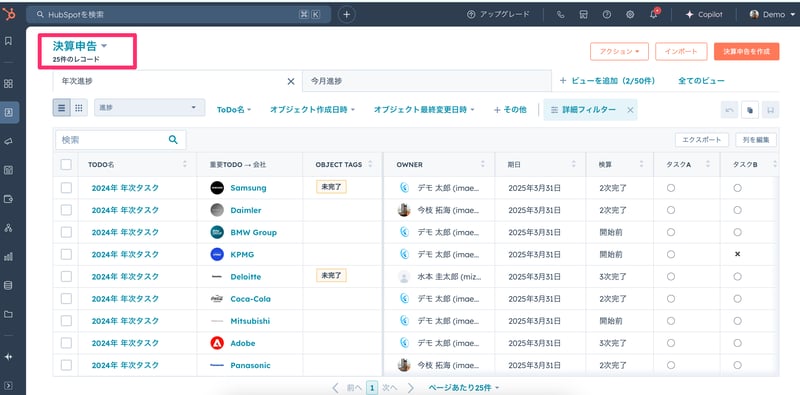
Task: Click the undo view changes icon
Action: (x=729, y=110)
